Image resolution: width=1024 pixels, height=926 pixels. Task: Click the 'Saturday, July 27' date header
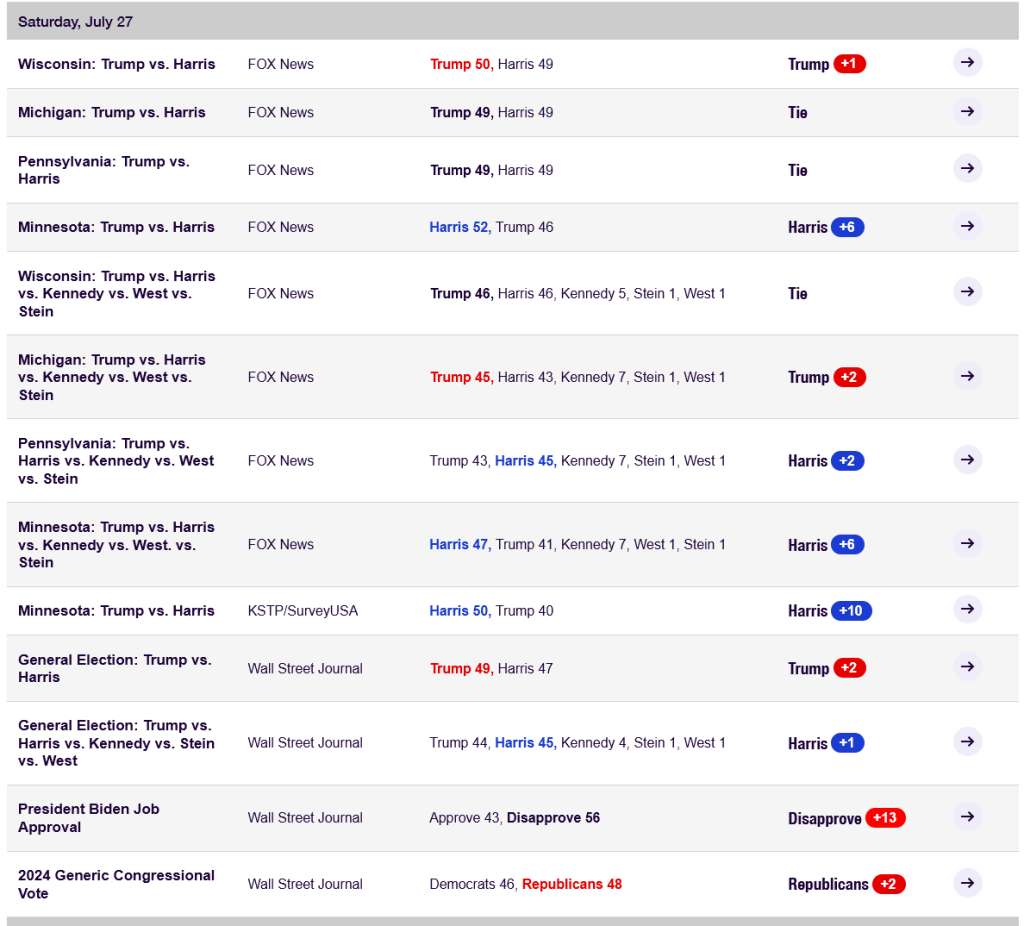coord(75,22)
